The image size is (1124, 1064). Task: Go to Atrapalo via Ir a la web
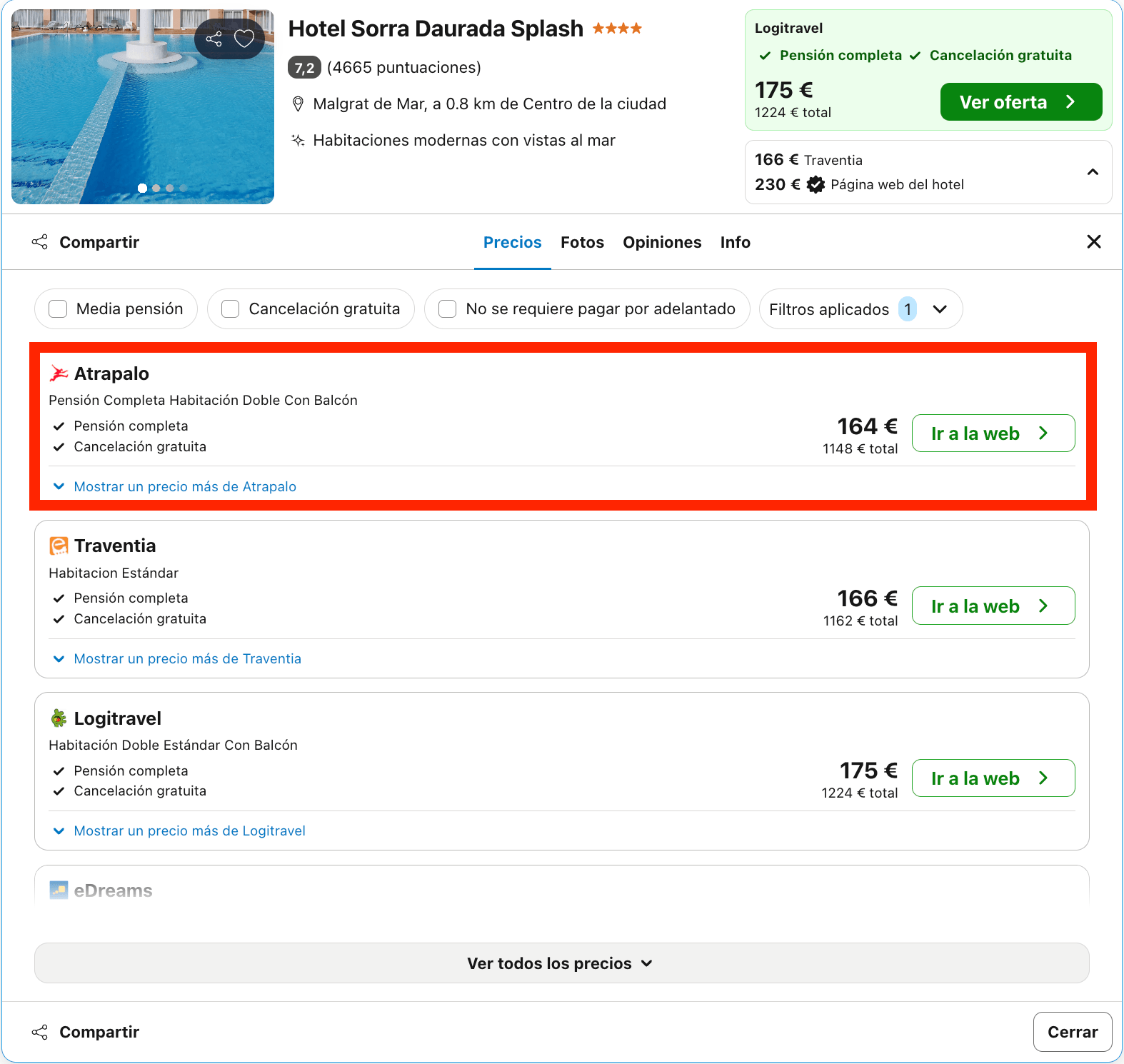993,433
